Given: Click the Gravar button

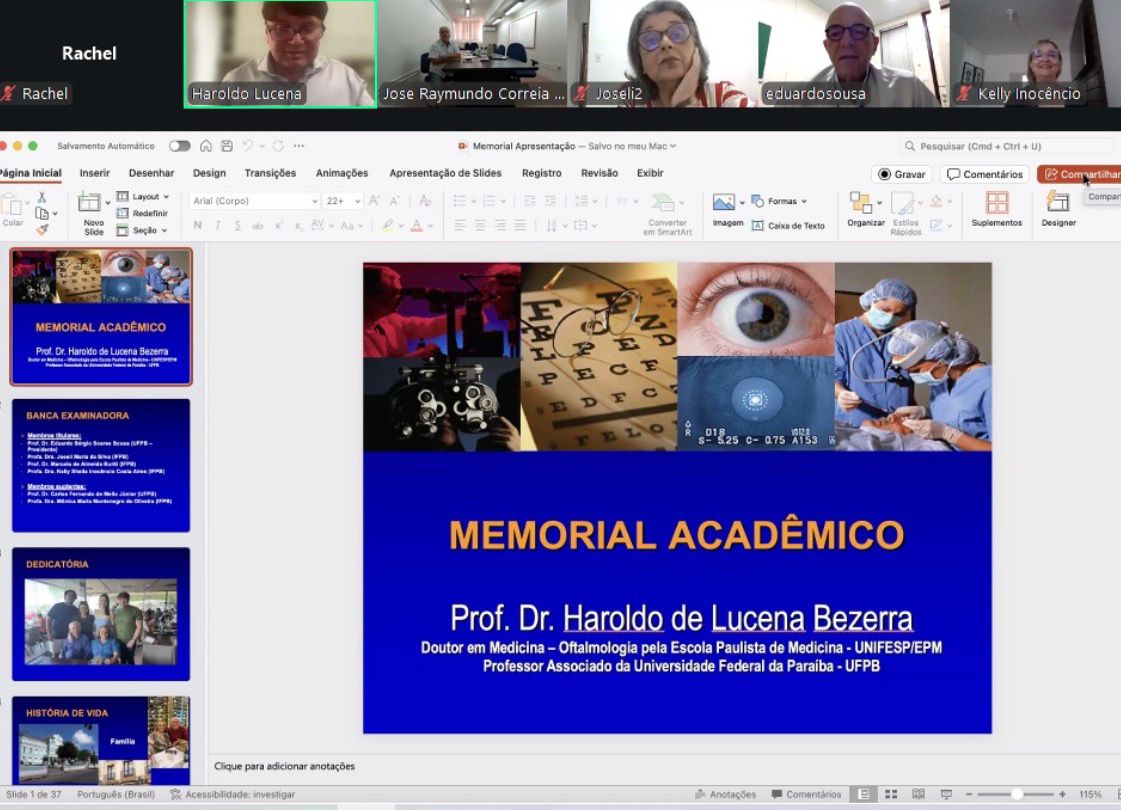Looking at the screenshot, I should click(x=901, y=173).
